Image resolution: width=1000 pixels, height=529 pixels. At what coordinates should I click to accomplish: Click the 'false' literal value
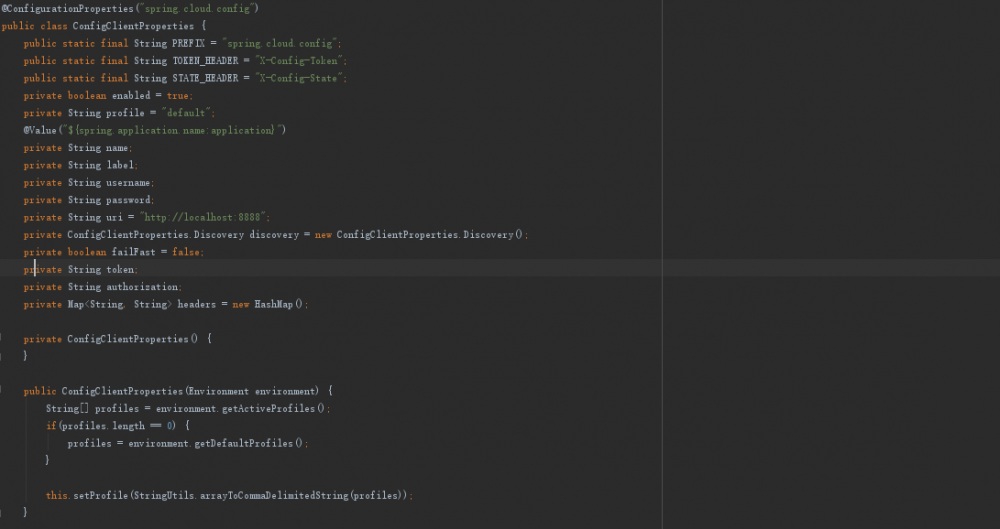pyautogui.click(x=186, y=252)
